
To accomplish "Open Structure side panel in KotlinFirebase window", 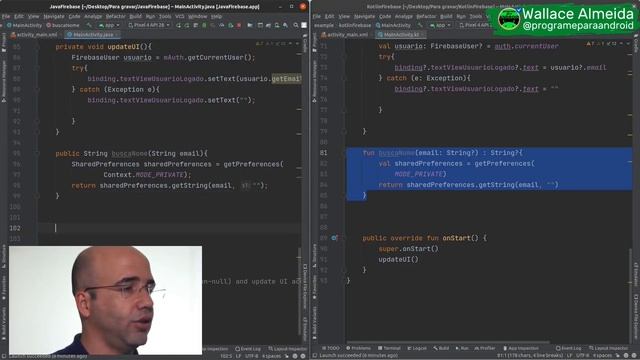I will (314, 255).
